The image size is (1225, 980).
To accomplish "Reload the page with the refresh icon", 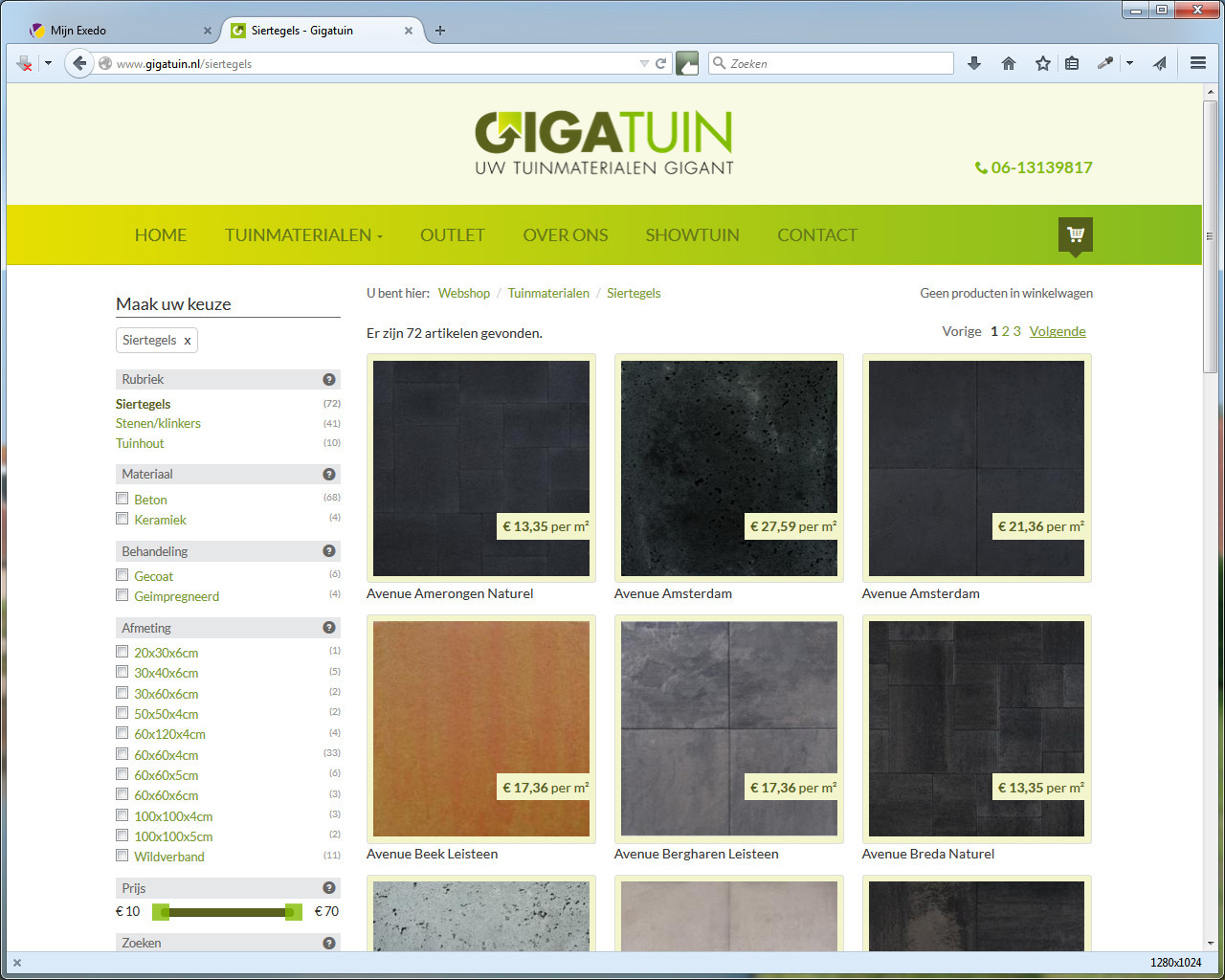I will coord(660,63).
